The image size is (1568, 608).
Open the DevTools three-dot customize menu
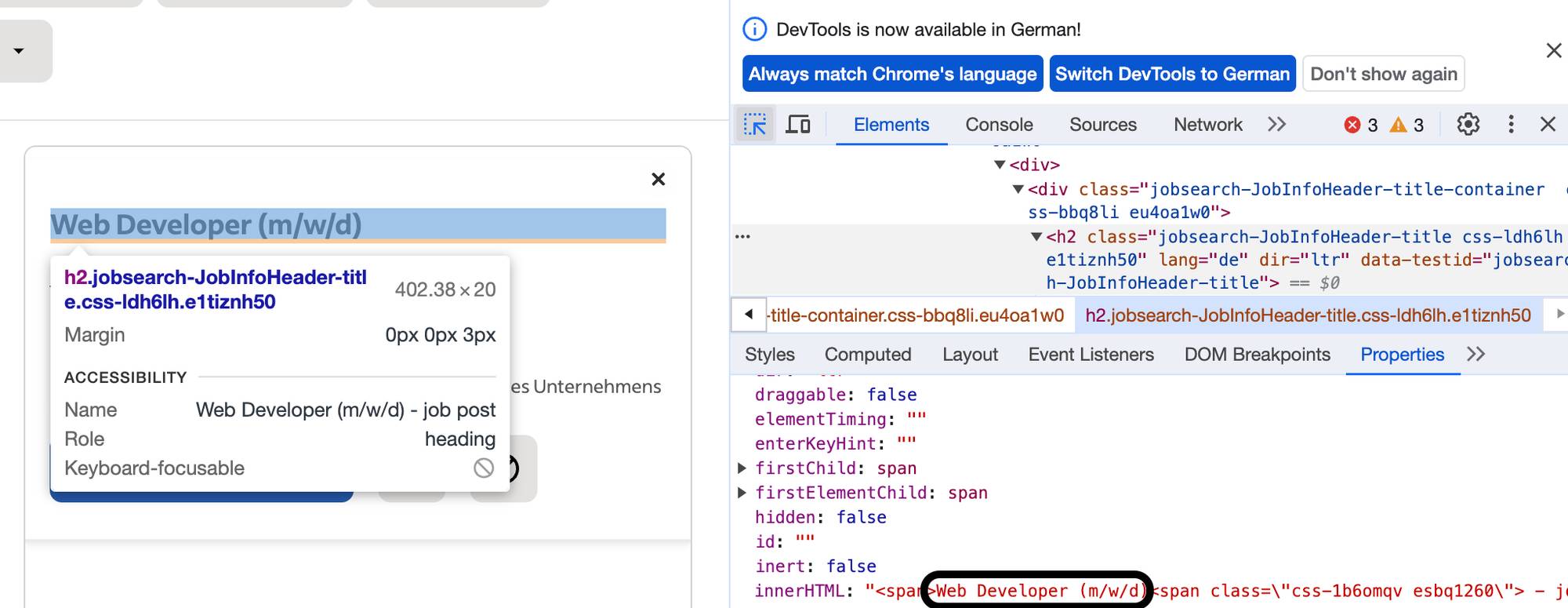pos(1511,125)
